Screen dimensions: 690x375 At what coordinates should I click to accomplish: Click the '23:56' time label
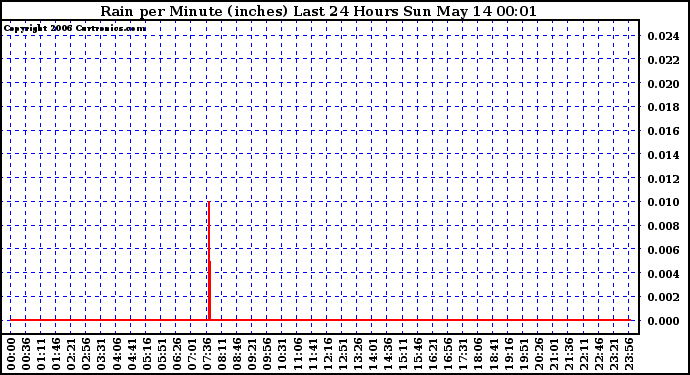click(x=629, y=354)
